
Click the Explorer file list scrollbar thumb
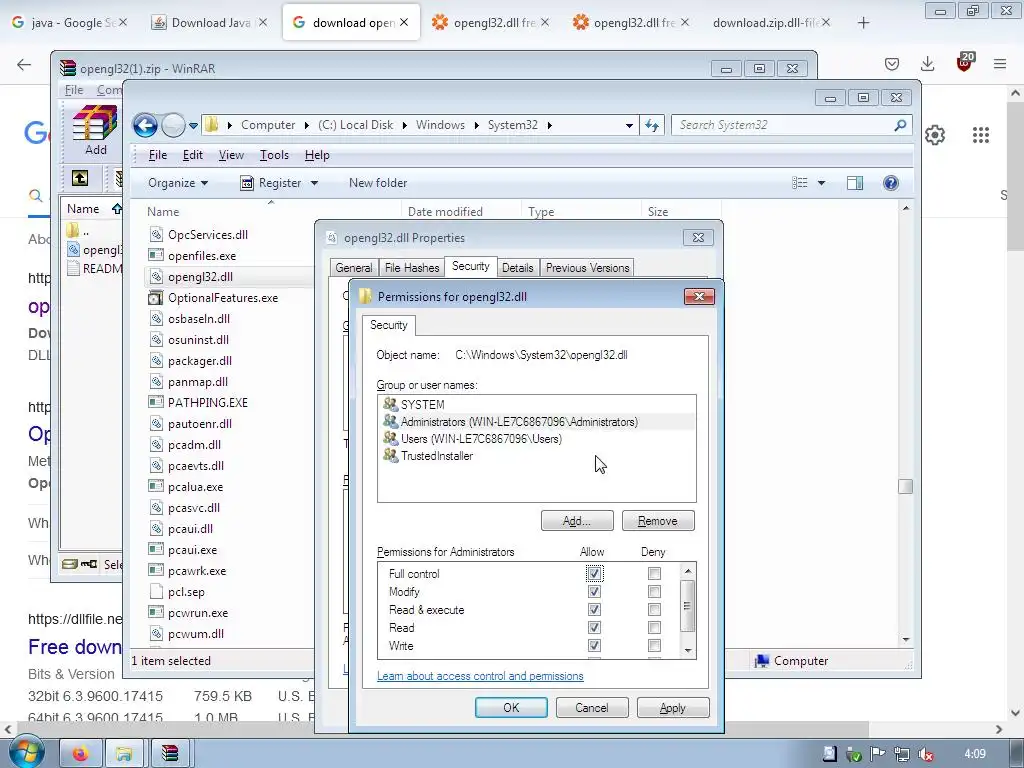tap(905, 486)
